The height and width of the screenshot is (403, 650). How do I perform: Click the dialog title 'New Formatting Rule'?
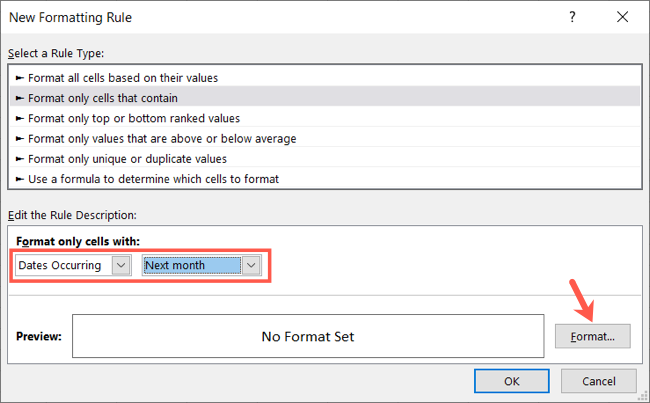(71, 18)
